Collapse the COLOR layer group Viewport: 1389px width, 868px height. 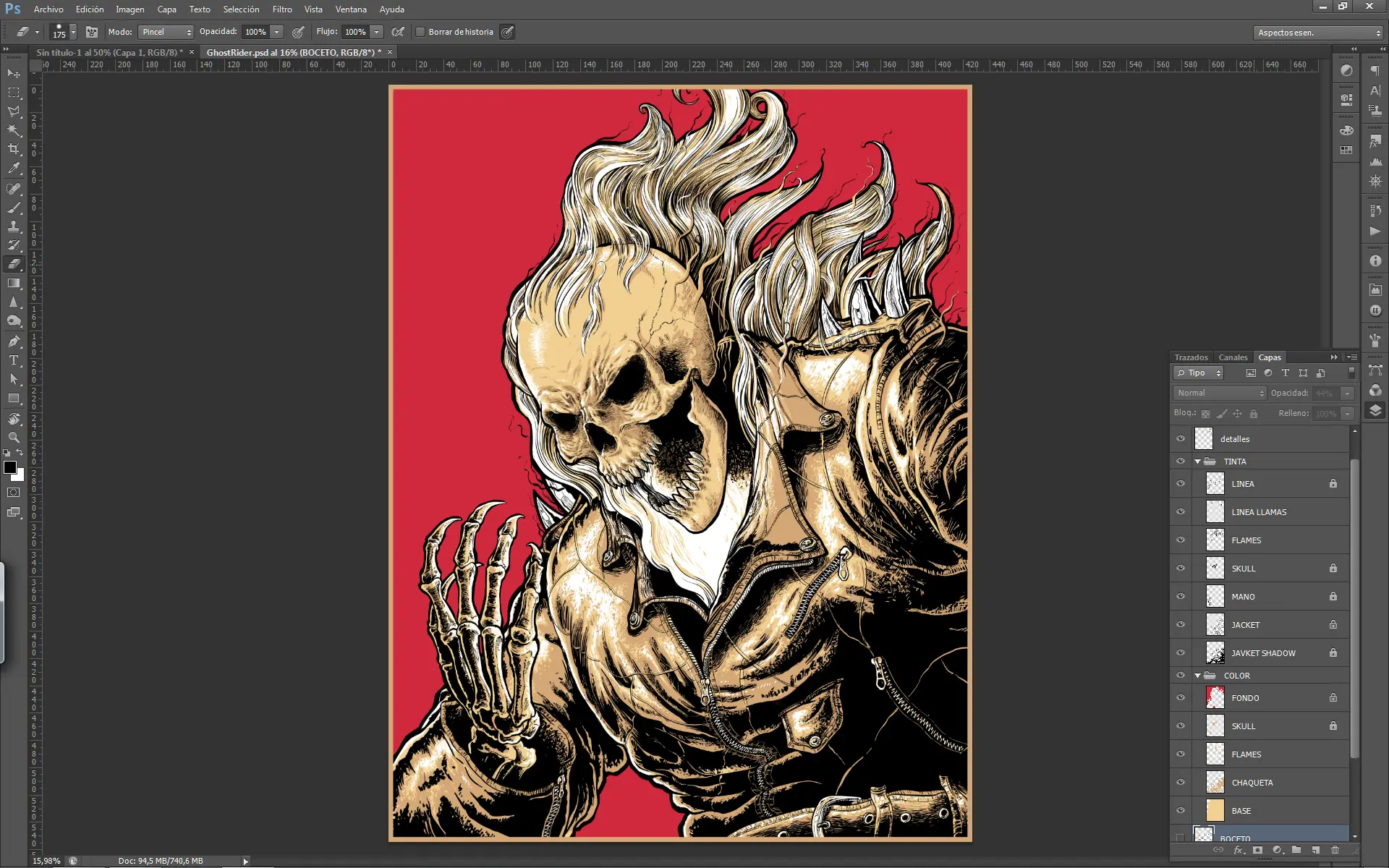1198,676
